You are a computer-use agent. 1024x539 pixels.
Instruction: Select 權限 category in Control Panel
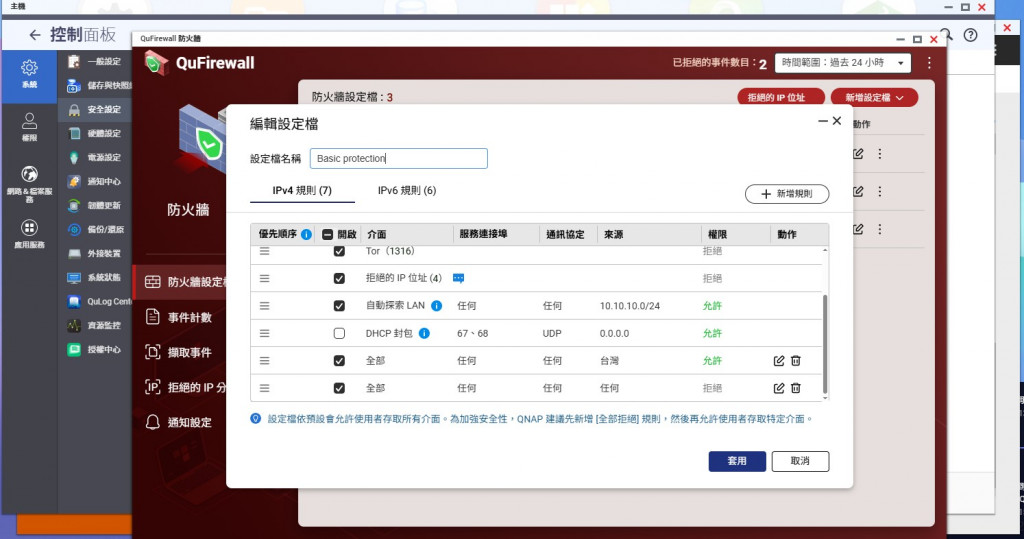pos(29,127)
